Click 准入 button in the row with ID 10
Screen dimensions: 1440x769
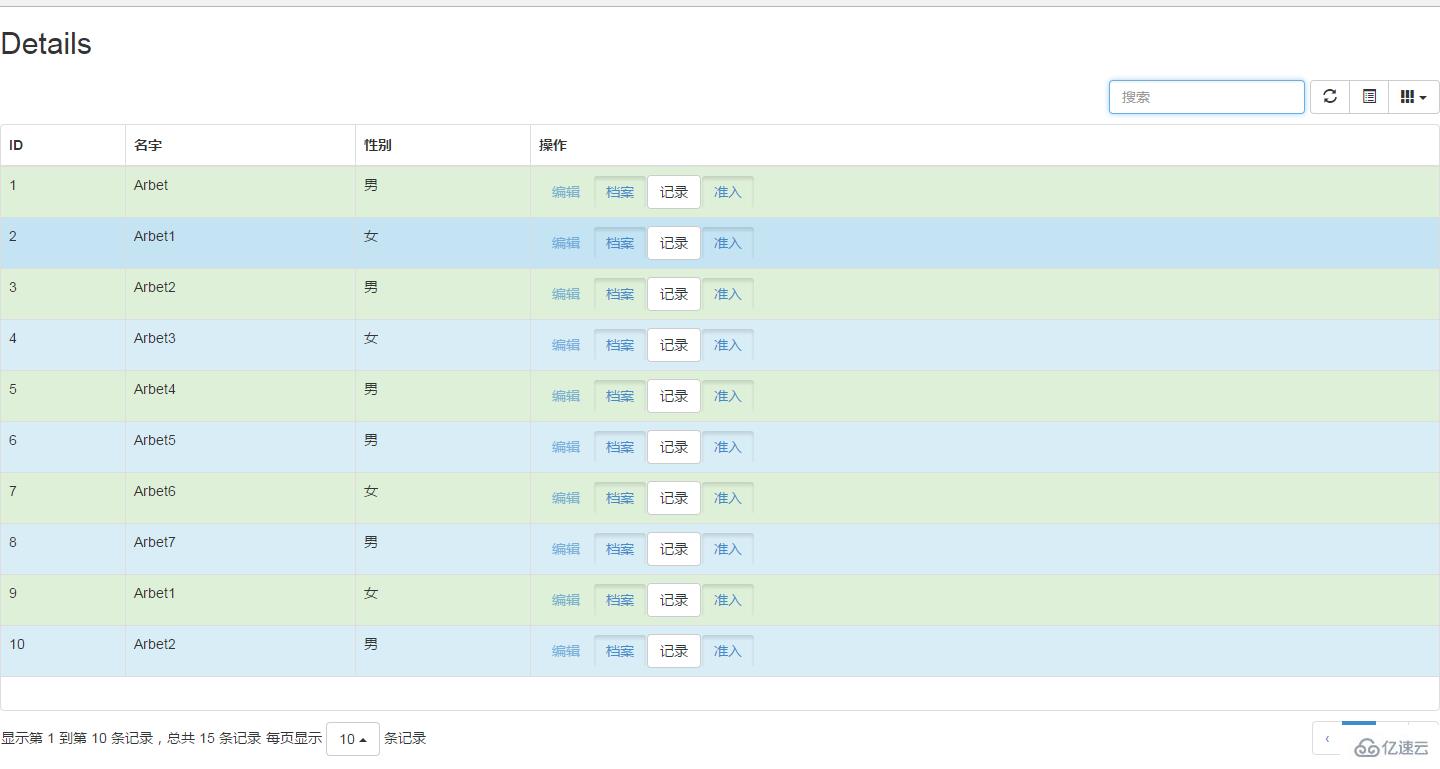pos(728,651)
